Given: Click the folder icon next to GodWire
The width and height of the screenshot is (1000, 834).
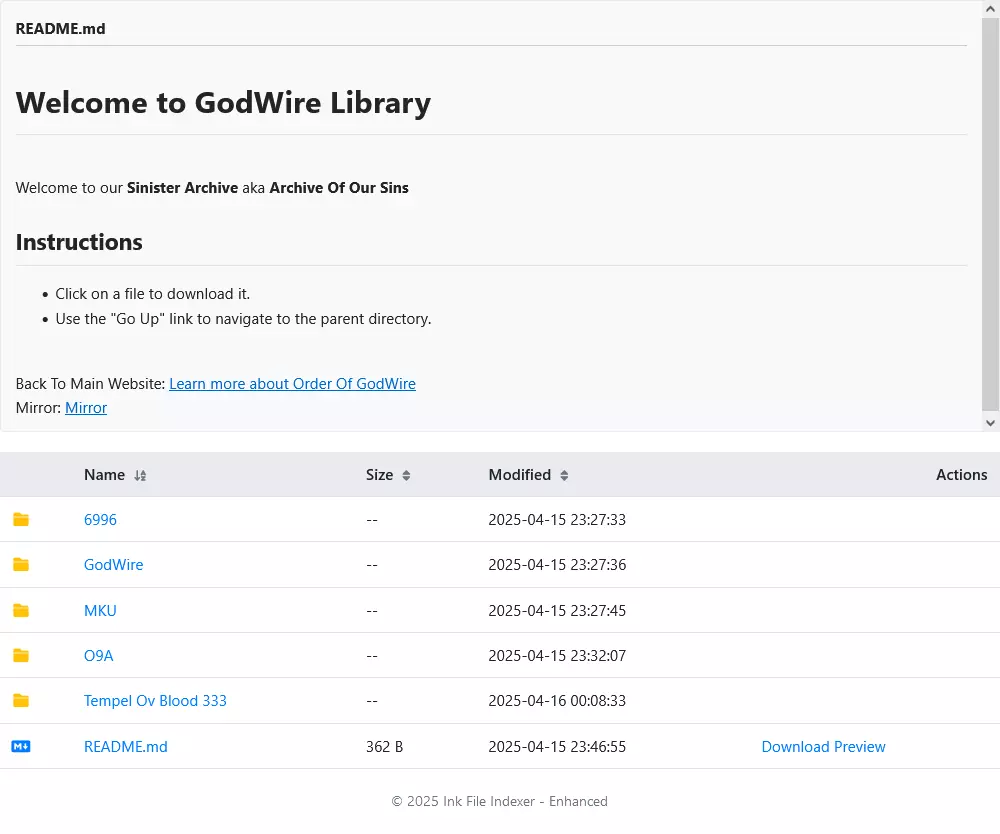Looking at the screenshot, I should pos(21,565).
